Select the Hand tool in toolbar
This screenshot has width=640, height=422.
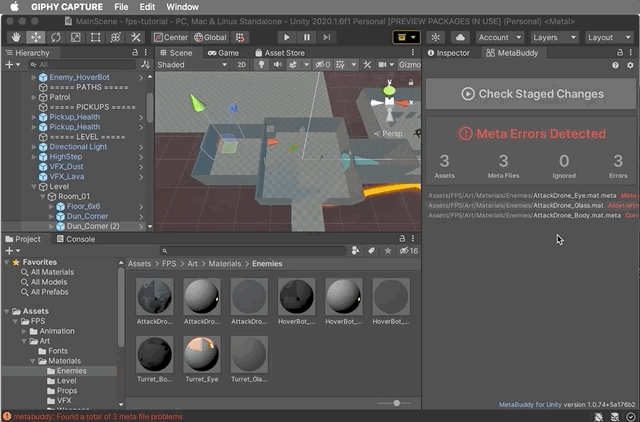click(x=16, y=37)
